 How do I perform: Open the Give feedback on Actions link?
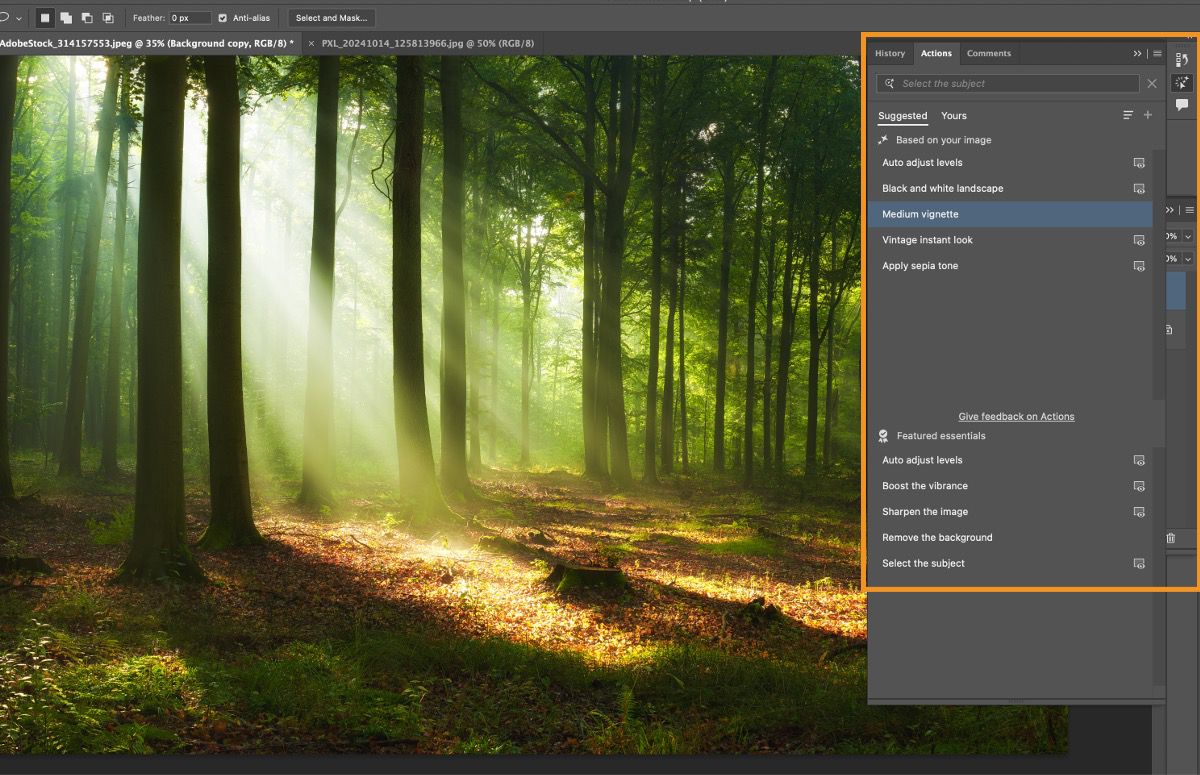click(1016, 416)
